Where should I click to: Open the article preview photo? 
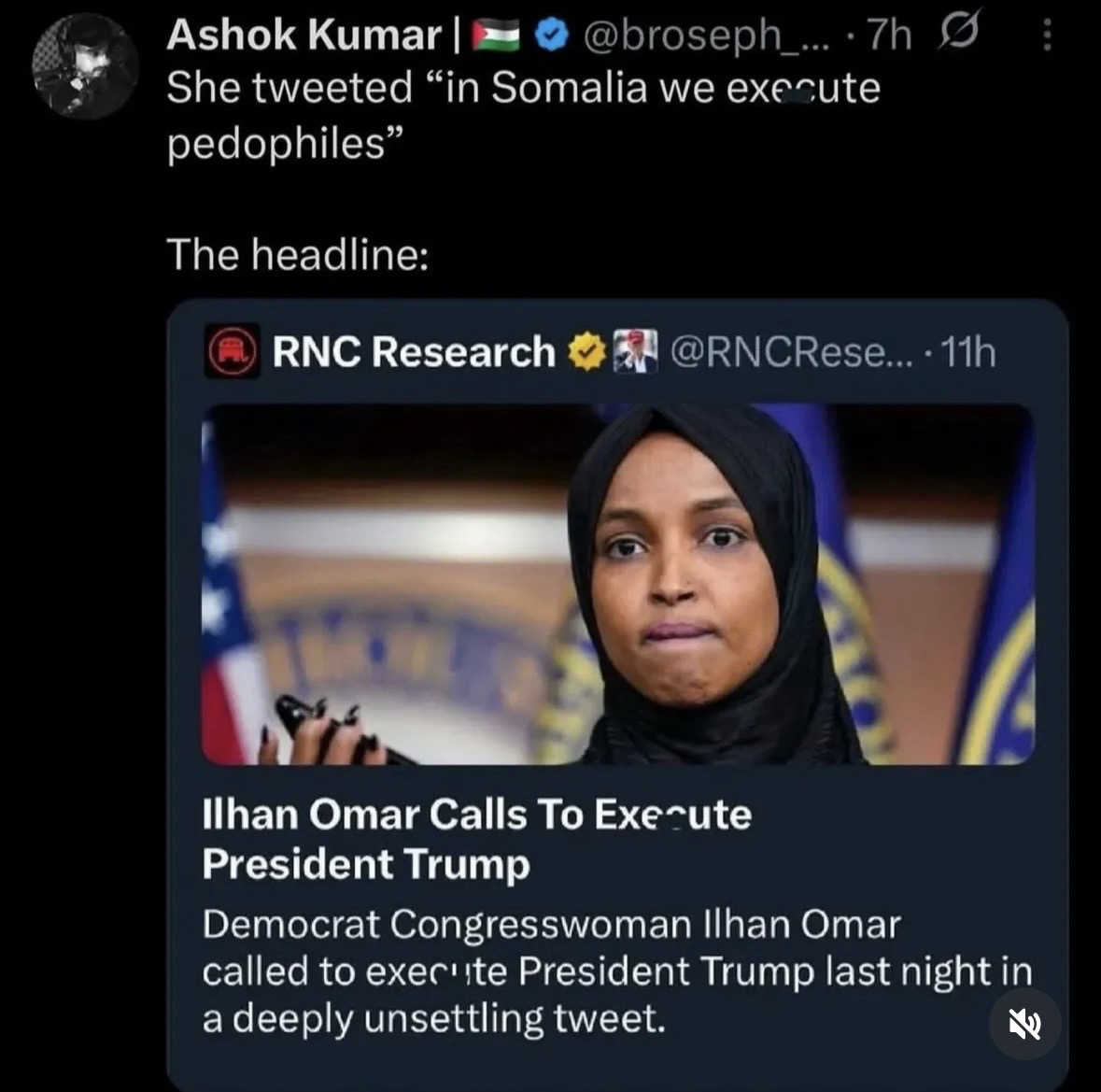[x=616, y=584]
